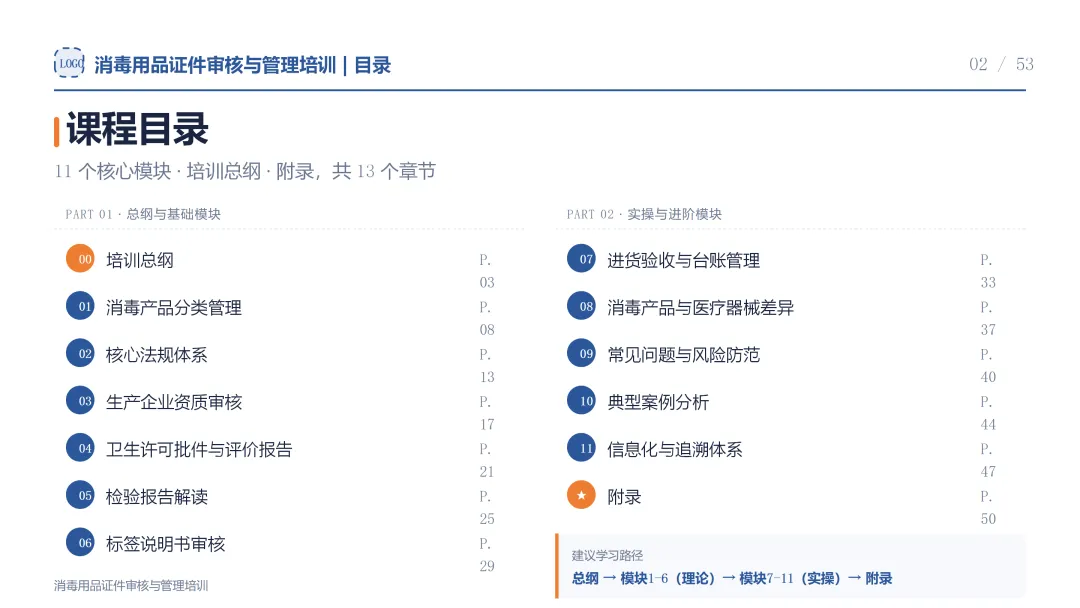Image resolution: width=1080 pixels, height=608 pixels.
Task: Click the blue 01 module badge
Action: pyautogui.click(x=81, y=306)
